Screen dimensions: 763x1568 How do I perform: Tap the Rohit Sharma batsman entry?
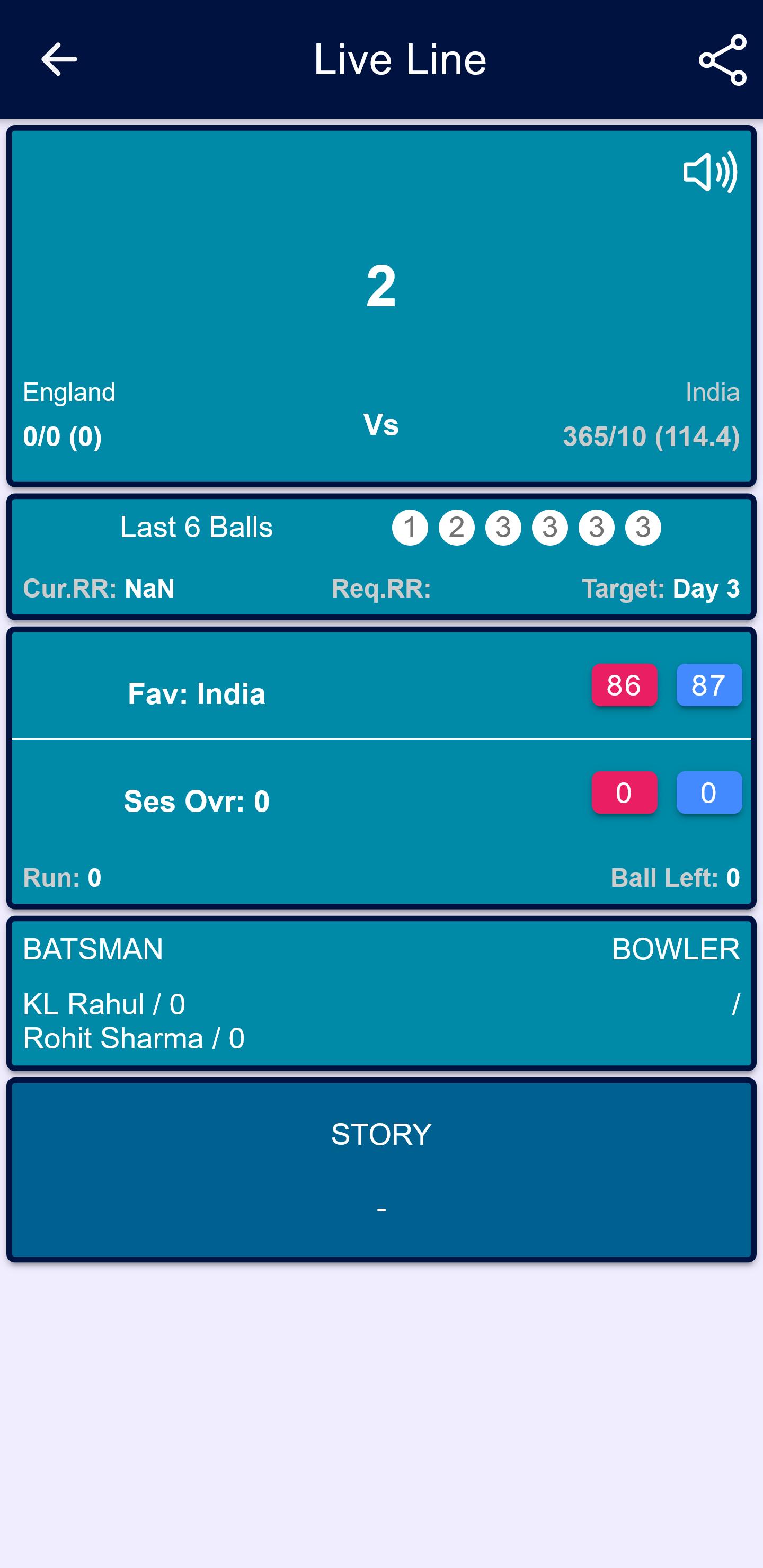coord(134,1038)
